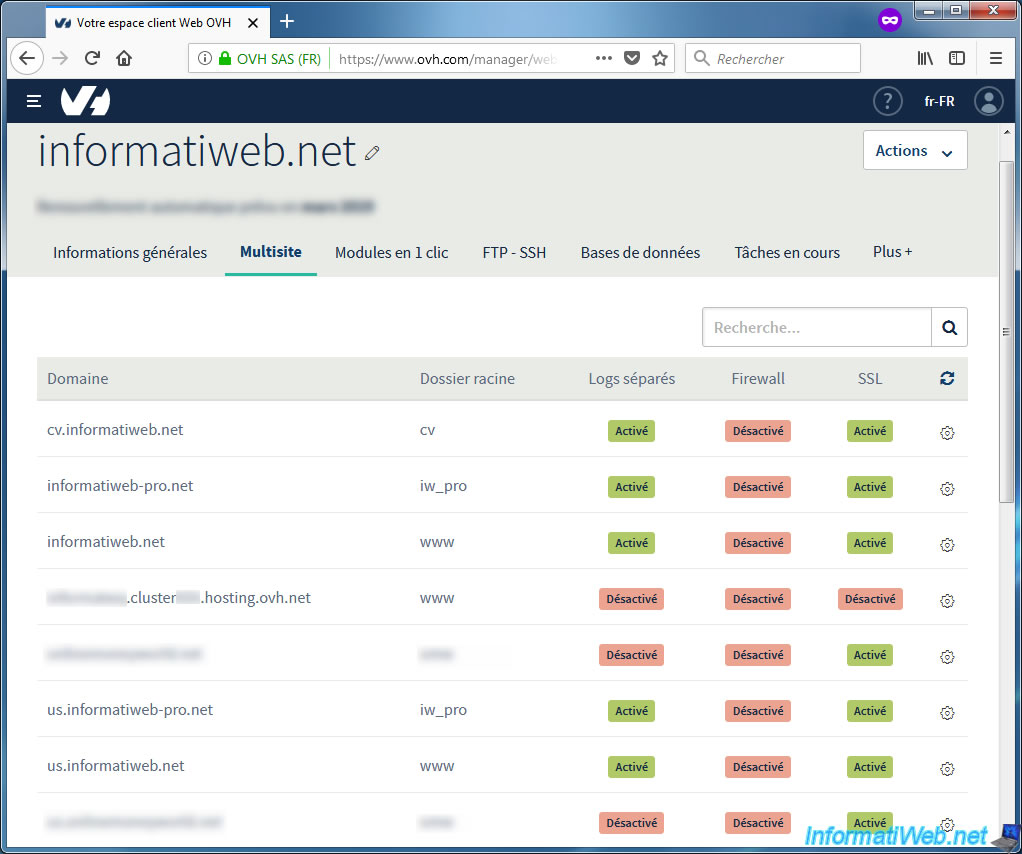Reload the page with browser refresh button

(x=92, y=58)
